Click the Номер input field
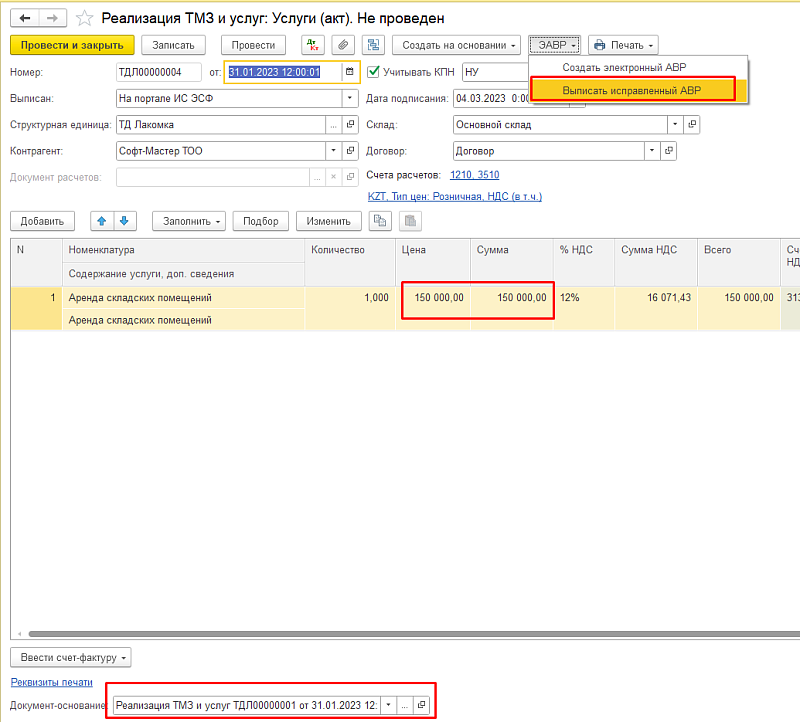This screenshot has width=800, height=722. tap(160, 72)
